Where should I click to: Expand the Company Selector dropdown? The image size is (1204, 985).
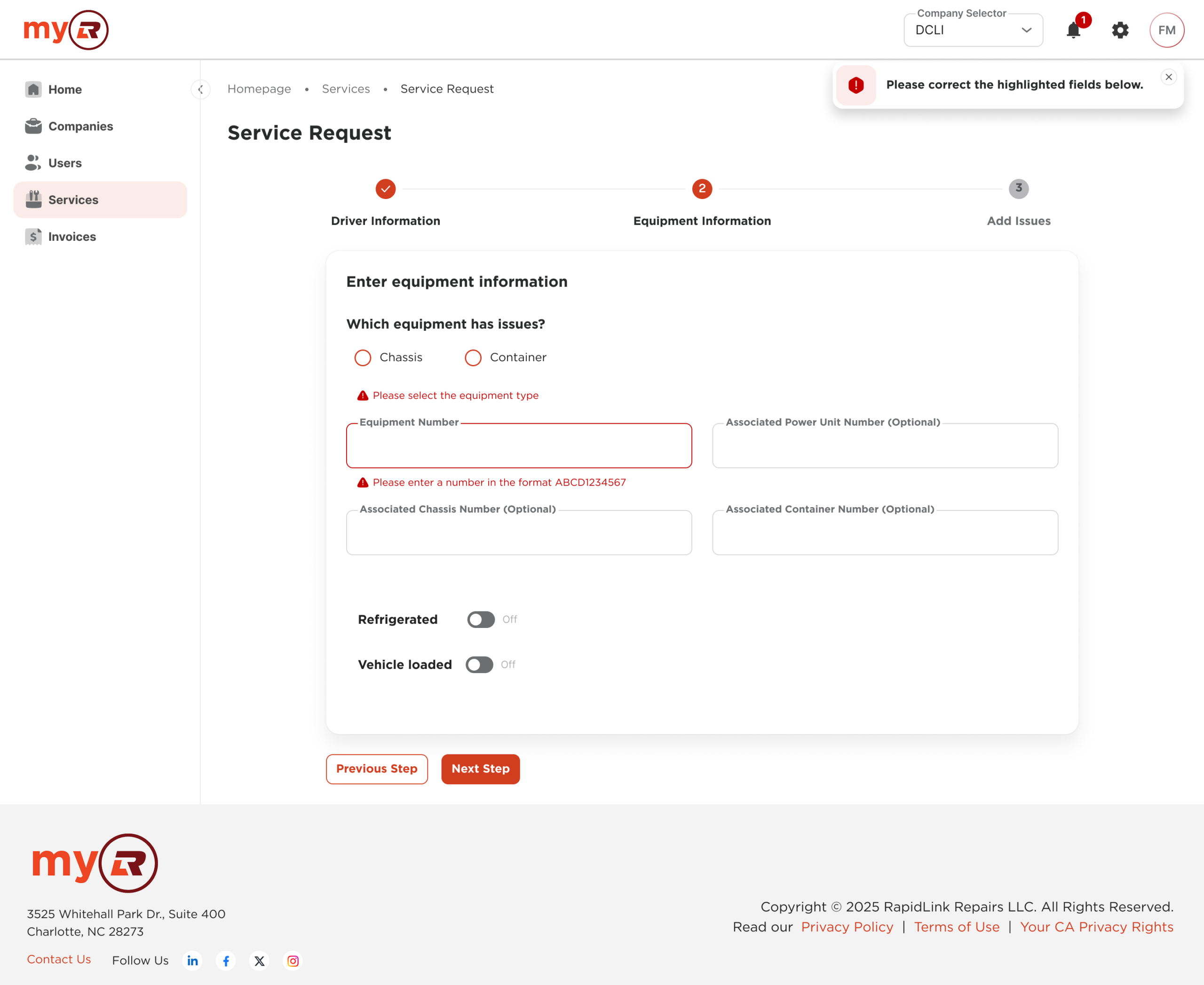coord(973,30)
